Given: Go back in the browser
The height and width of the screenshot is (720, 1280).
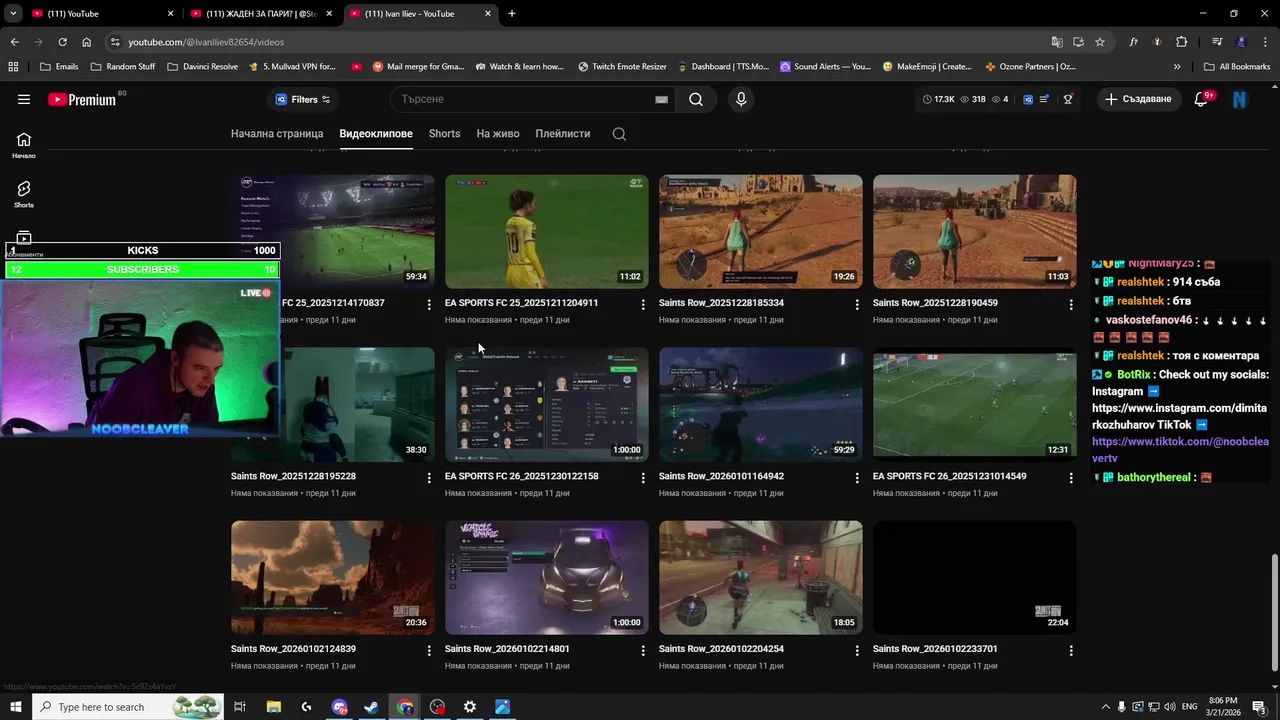Looking at the screenshot, I should 14,42.
